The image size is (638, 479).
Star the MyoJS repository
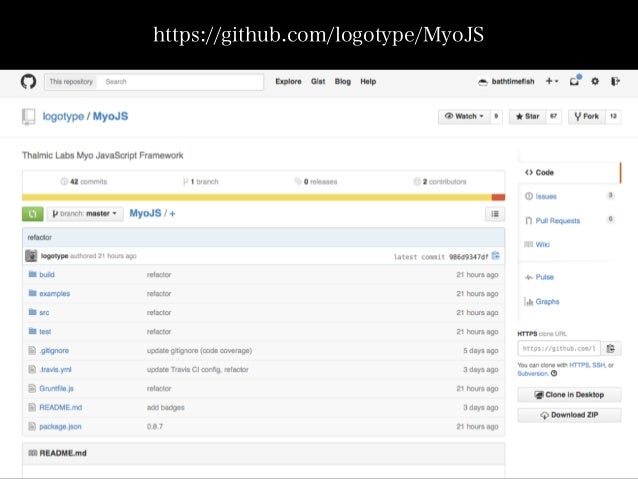pyautogui.click(x=527, y=116)
